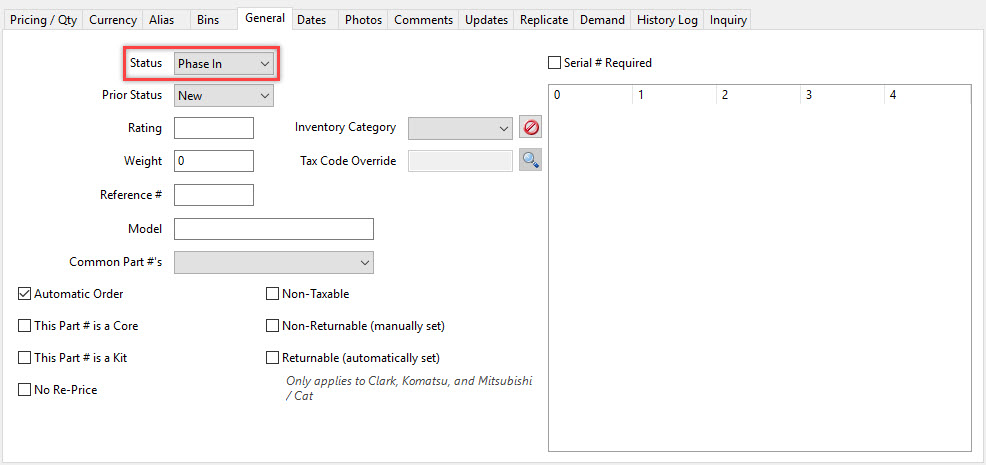The width and height of the screenshot is (986, 465).
Task: Check the Non-Taxable option
Action: click(x=272, y=293)
